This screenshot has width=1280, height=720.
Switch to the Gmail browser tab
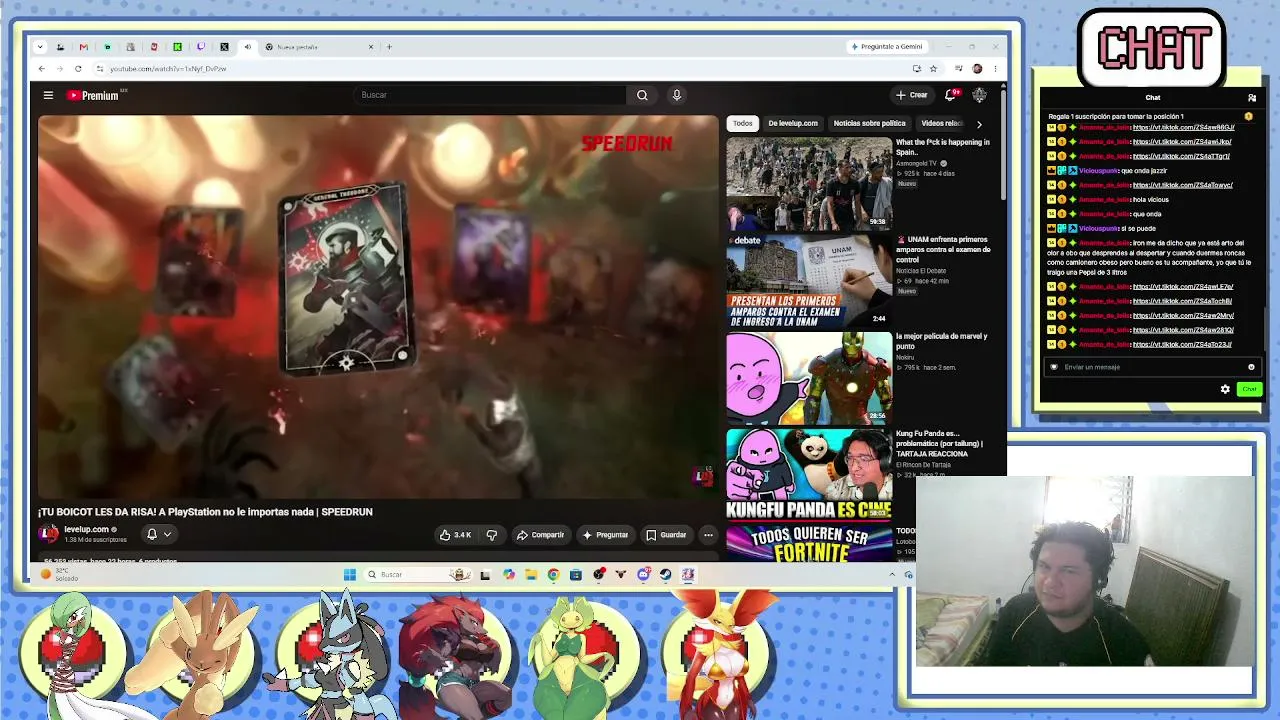83,47
